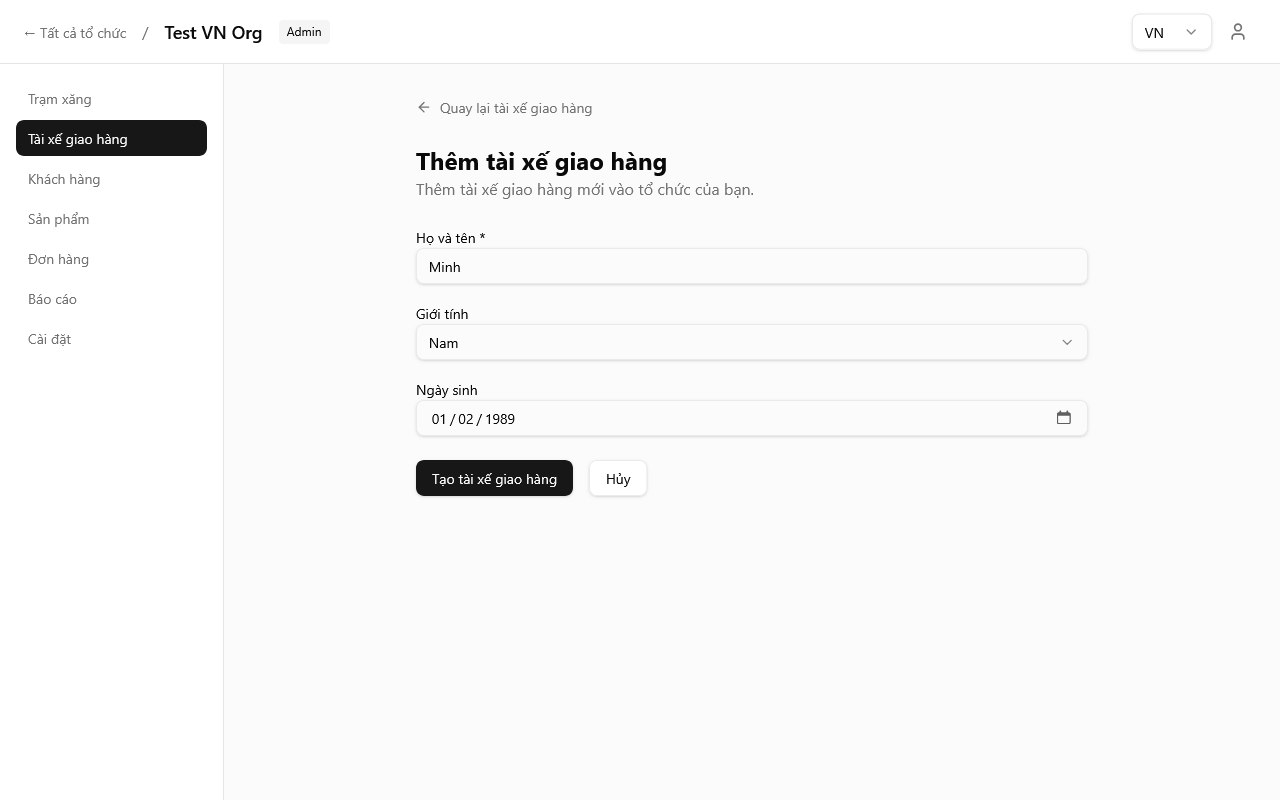The width and height of the screenshot is (1280, 800).
Task: Click back arrow beside Quay lại
Action: (424, 108)
